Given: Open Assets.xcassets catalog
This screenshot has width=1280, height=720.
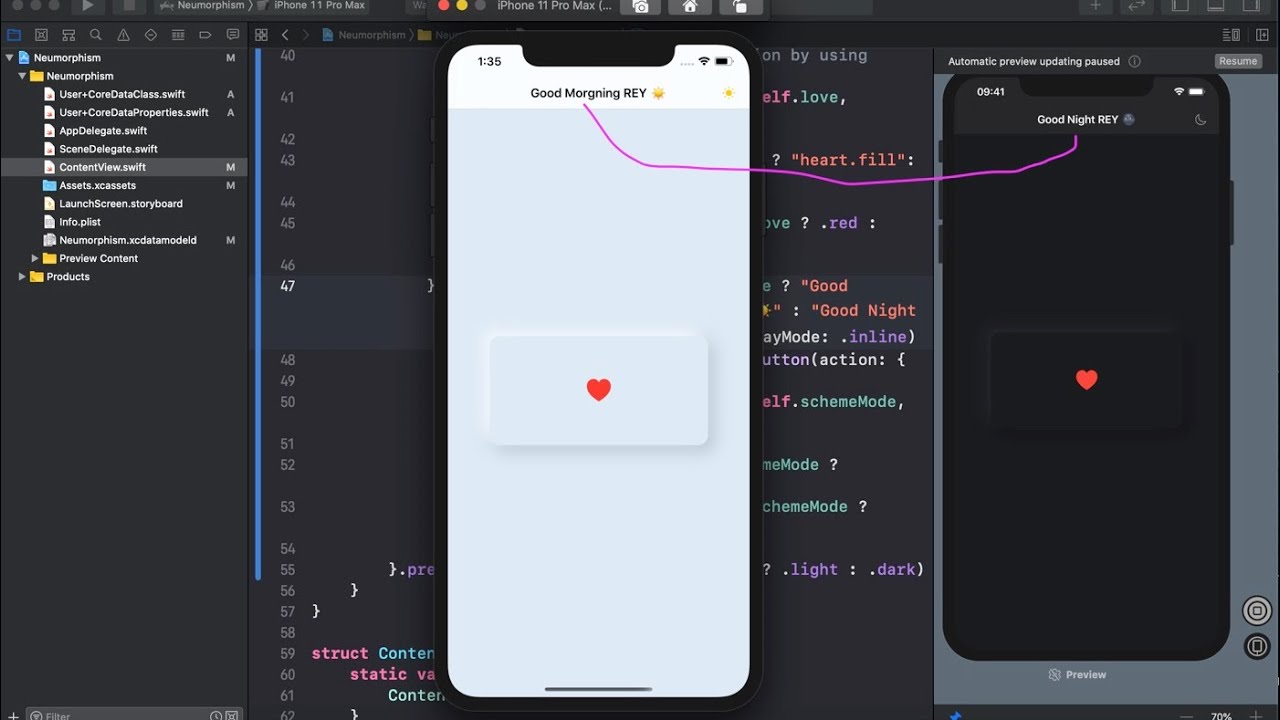Looking at the screenshot, I should pyautogui.click(x=97, y=185).
